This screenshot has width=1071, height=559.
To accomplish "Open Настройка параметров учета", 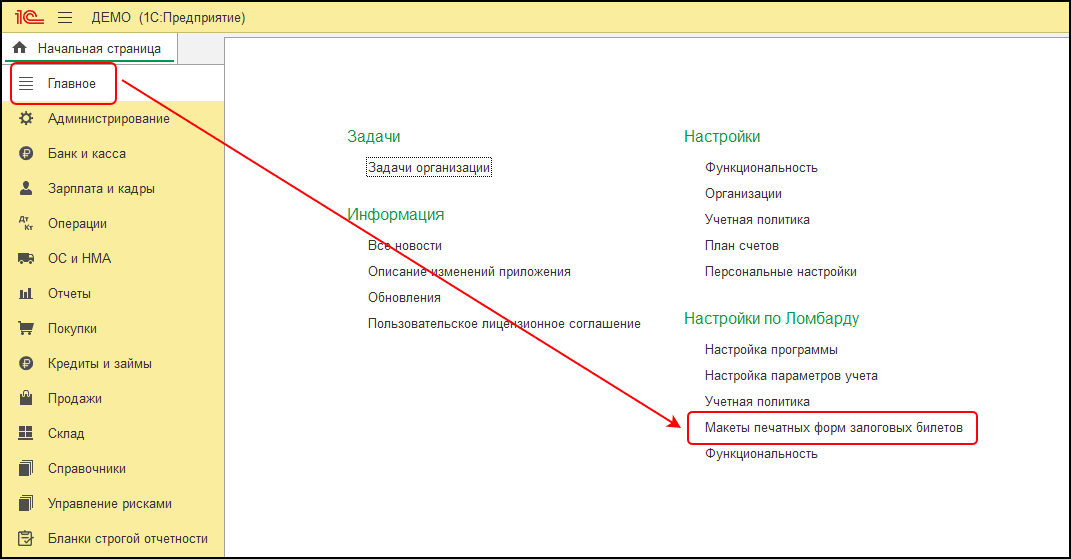I will pyautogui.click(x=791, y=375).
